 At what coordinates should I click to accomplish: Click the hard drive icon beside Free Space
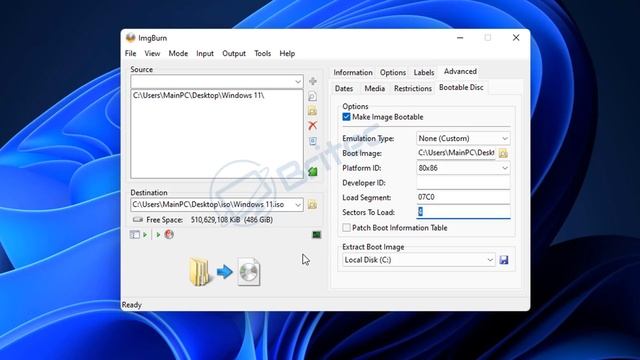[138, 220]
